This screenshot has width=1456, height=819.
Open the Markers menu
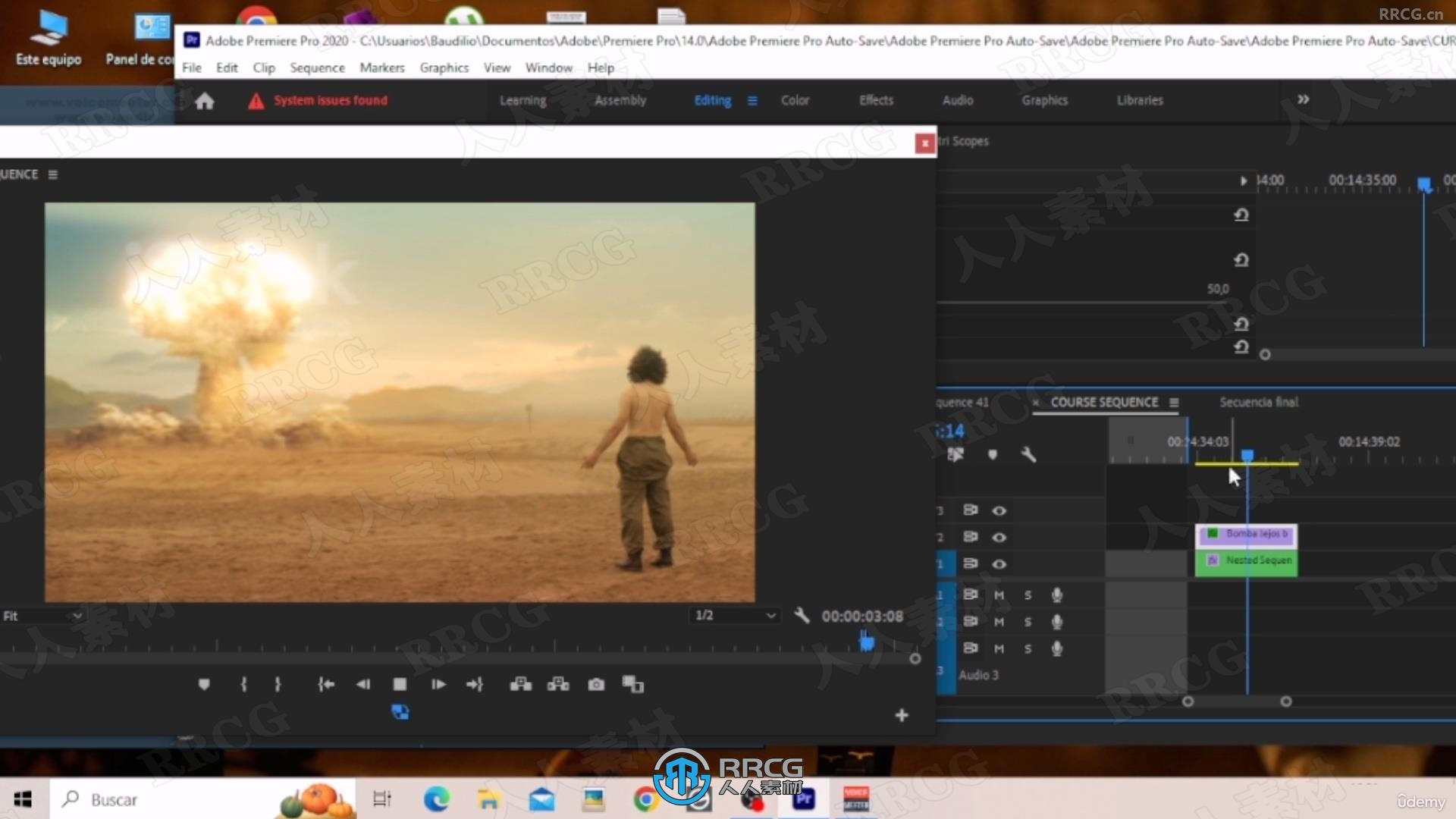(x=382, y=67)
